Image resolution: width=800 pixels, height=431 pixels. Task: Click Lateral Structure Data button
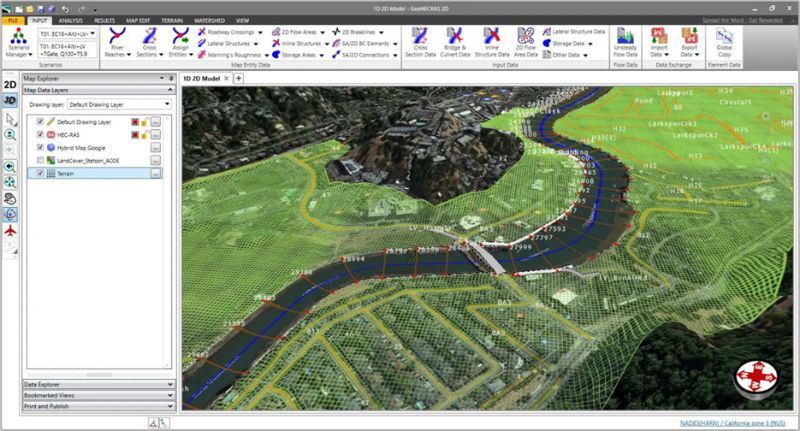tap(574, 32)
